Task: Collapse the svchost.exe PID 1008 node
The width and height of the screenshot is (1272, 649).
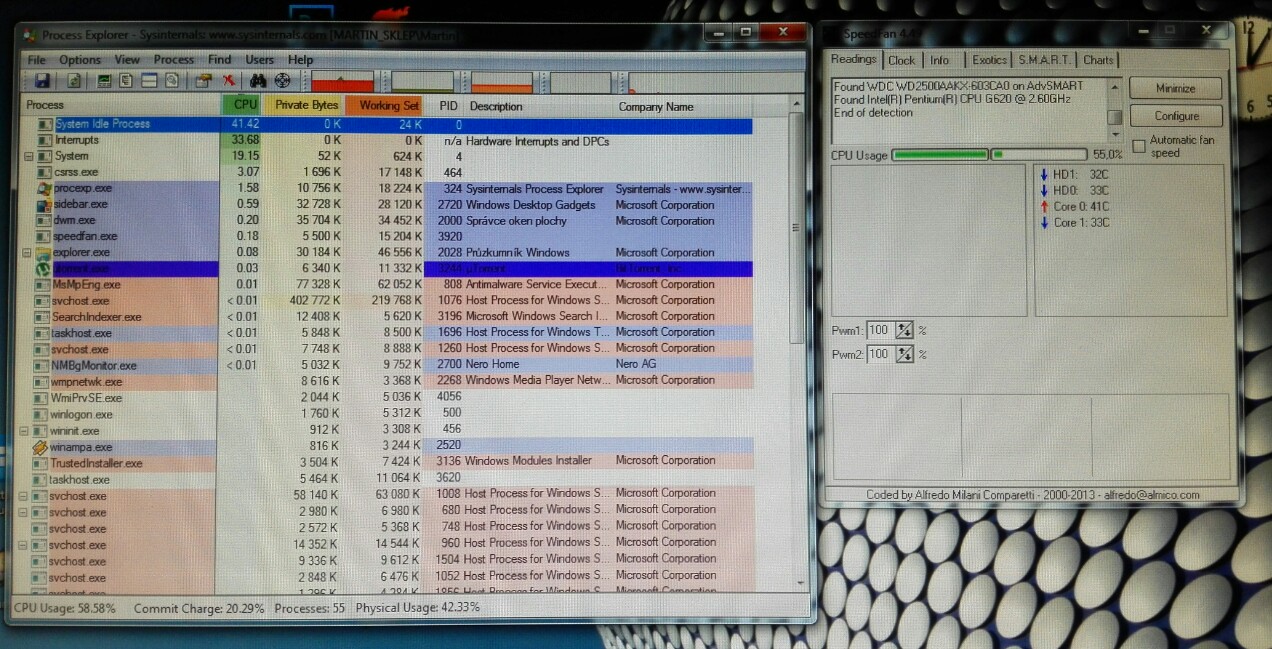Action: click(x=25, y=496)
